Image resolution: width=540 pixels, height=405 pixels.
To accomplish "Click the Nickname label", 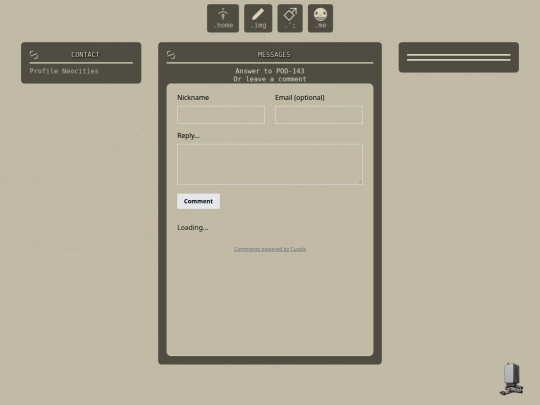I will pos(193,97).
